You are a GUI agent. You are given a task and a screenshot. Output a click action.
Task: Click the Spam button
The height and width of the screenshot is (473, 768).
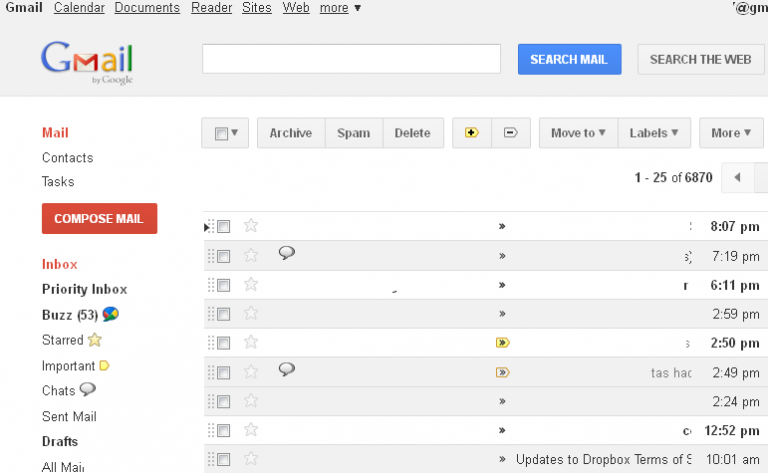(354, 133)
